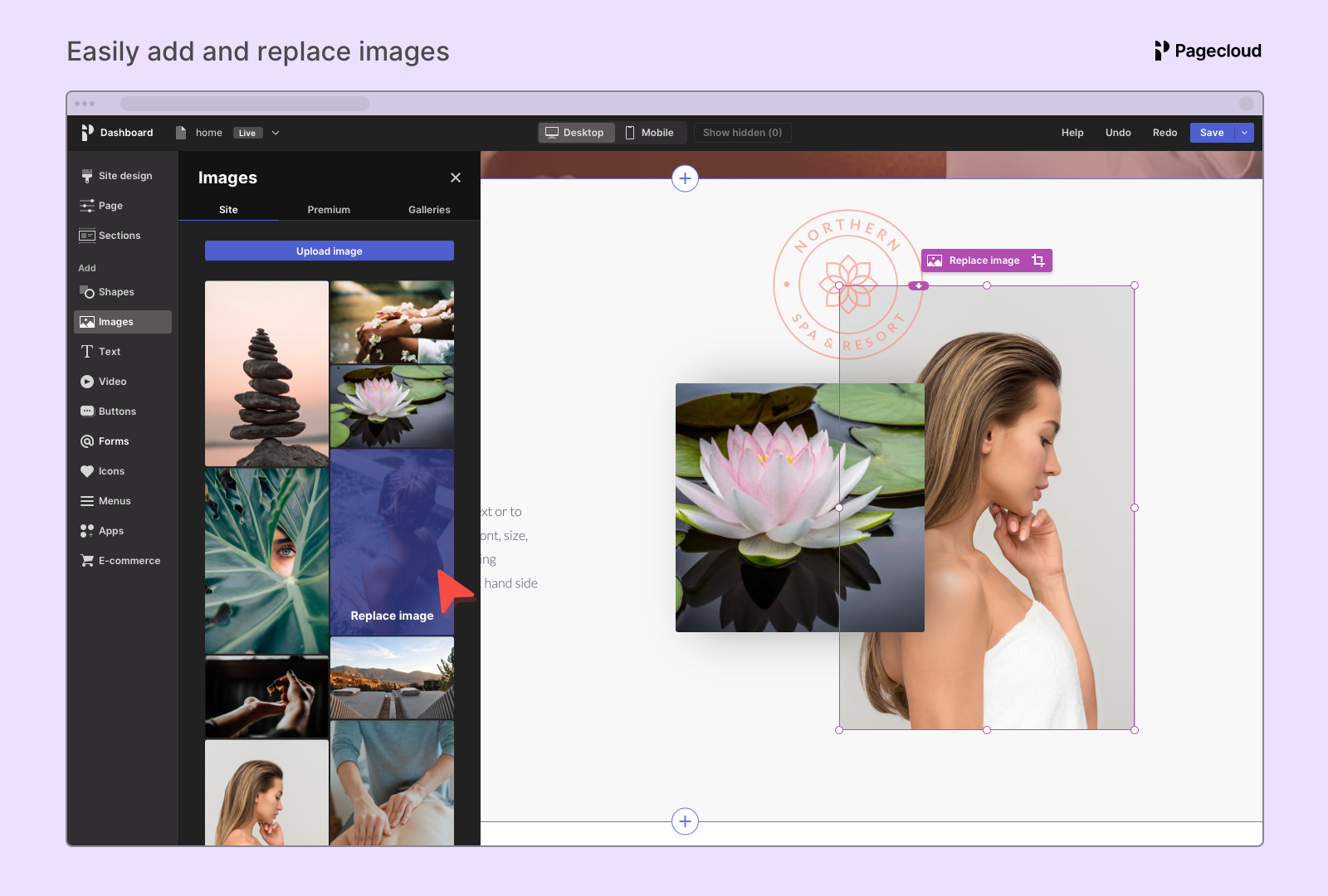The height and width of the screenshot is (896, 1328).
Task: Open the Images panel icon
Action: tap(87, 321)
